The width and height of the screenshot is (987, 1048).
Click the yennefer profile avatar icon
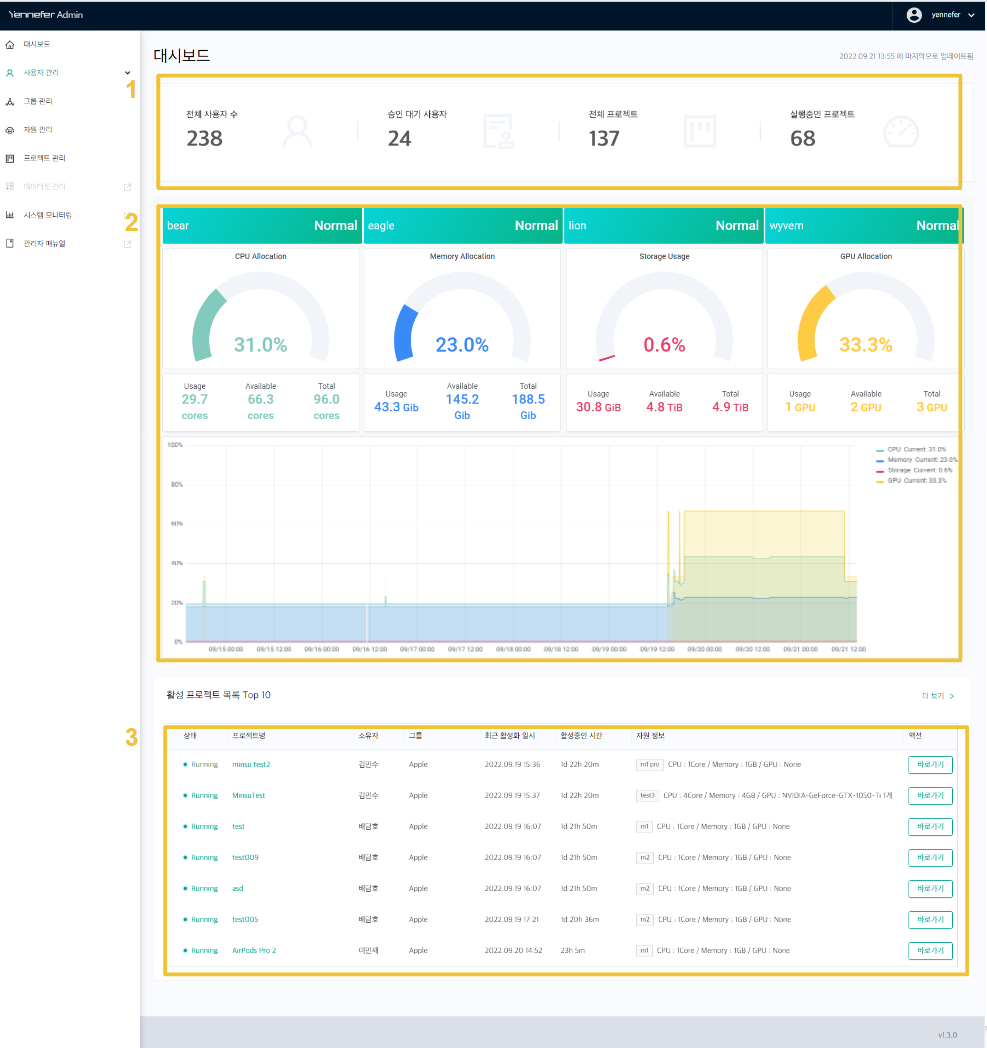click(x=913, y=15)
